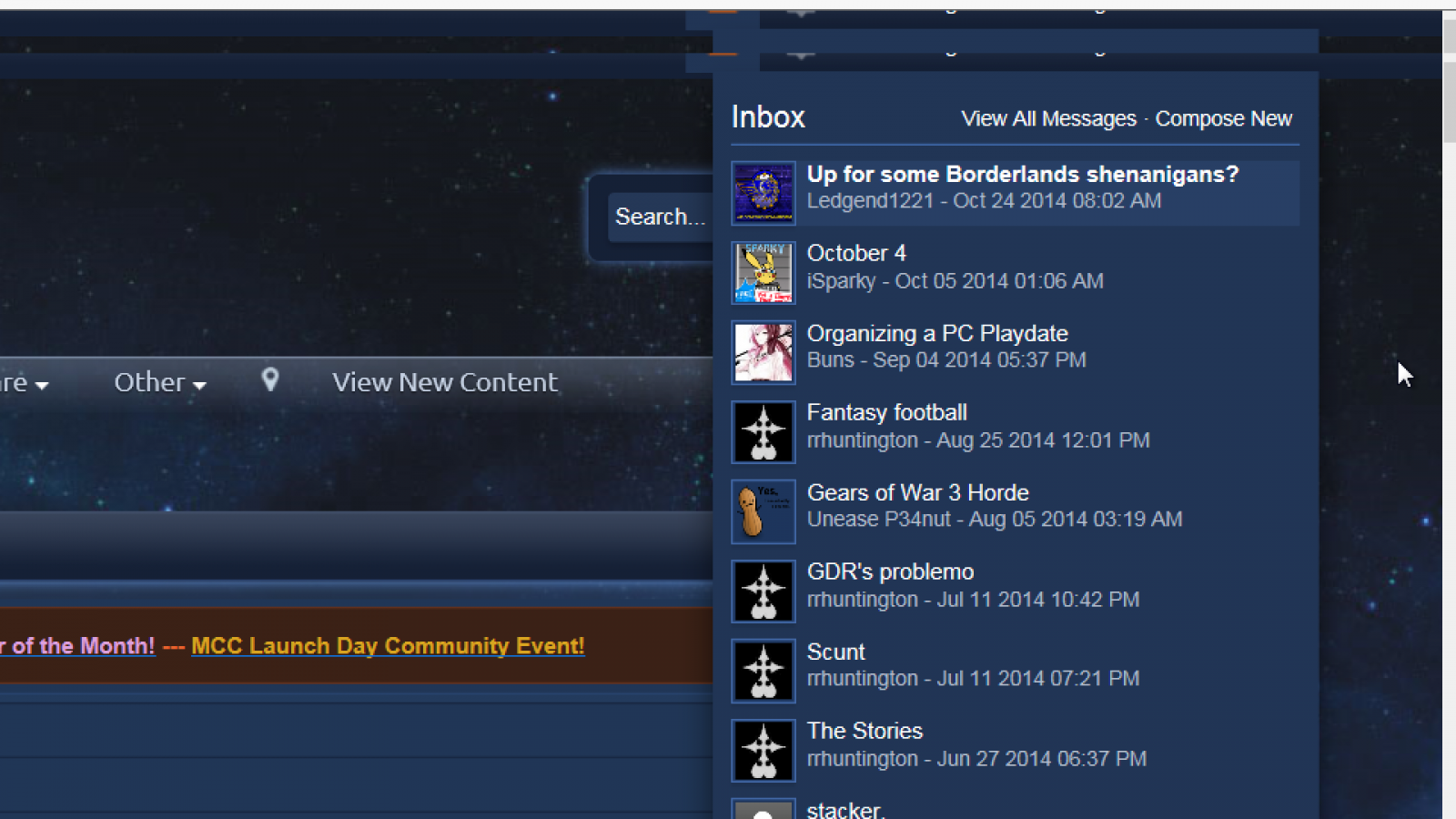Open View New Content menu item

[444, 382]
